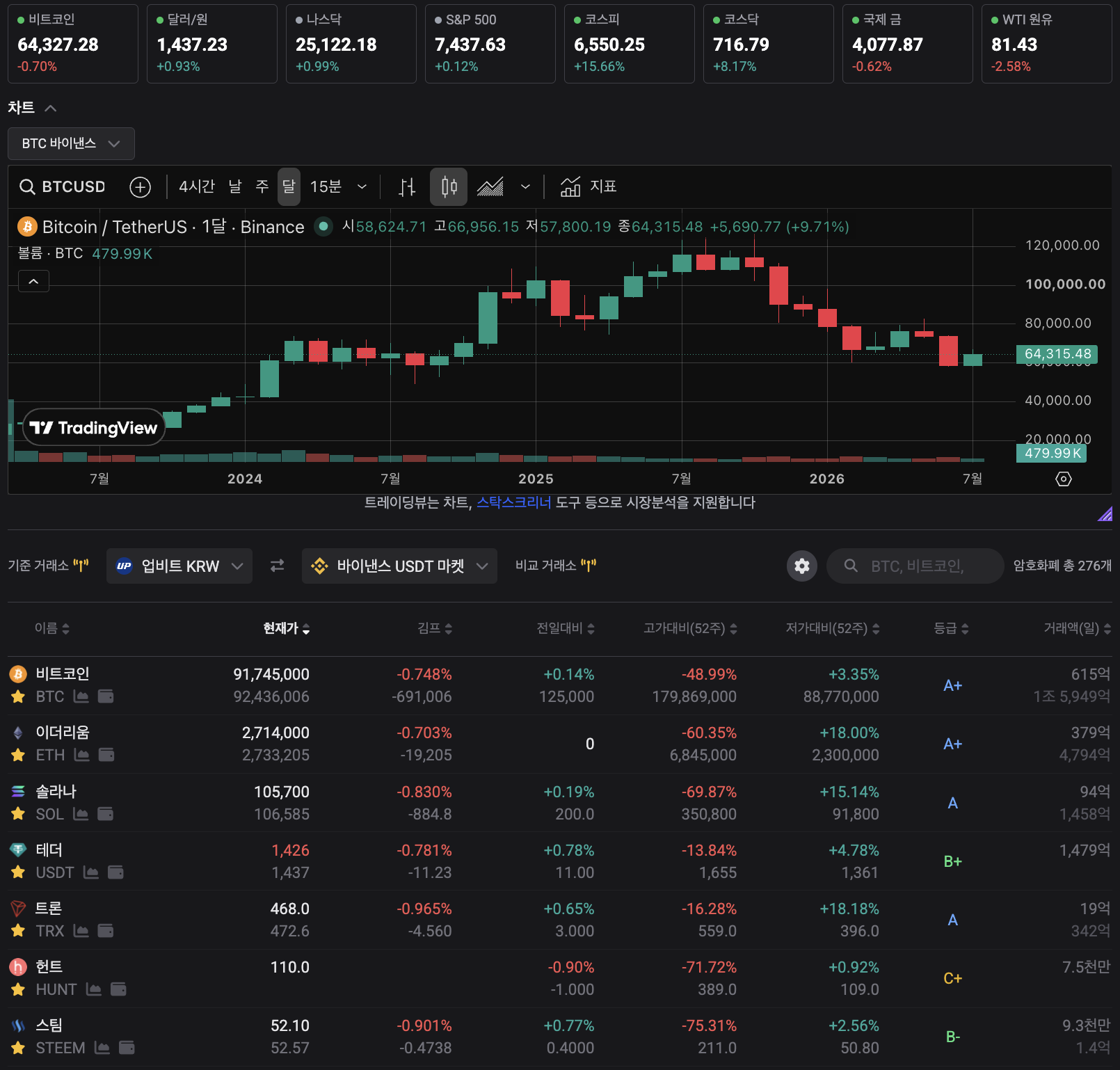Click the Bitcoin logo in the 비트코인 row

18,673
